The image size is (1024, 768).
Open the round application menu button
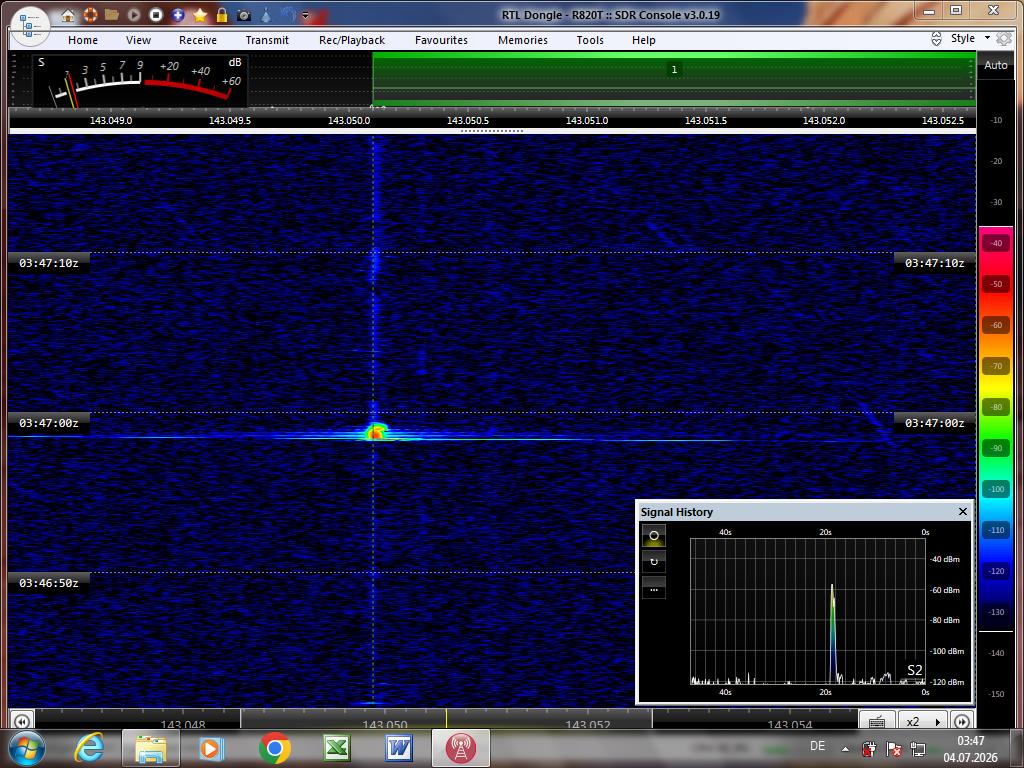point(30,26)
